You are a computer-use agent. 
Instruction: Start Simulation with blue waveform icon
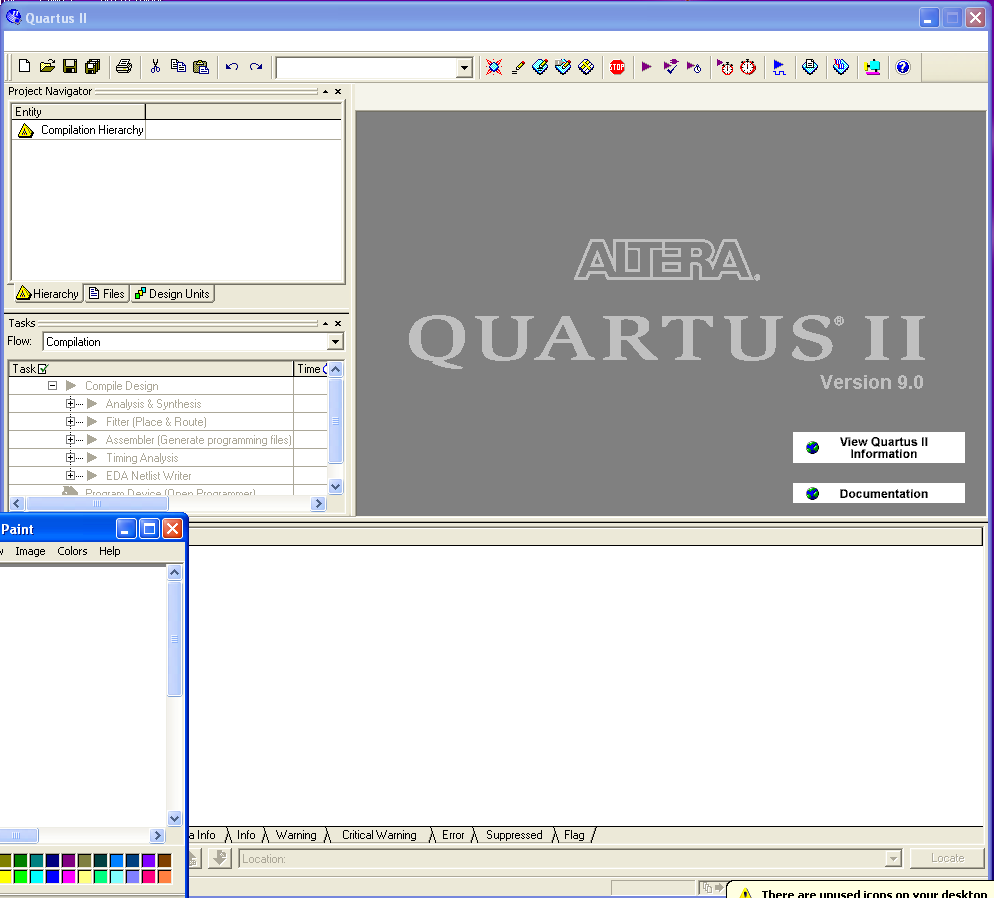779,67
